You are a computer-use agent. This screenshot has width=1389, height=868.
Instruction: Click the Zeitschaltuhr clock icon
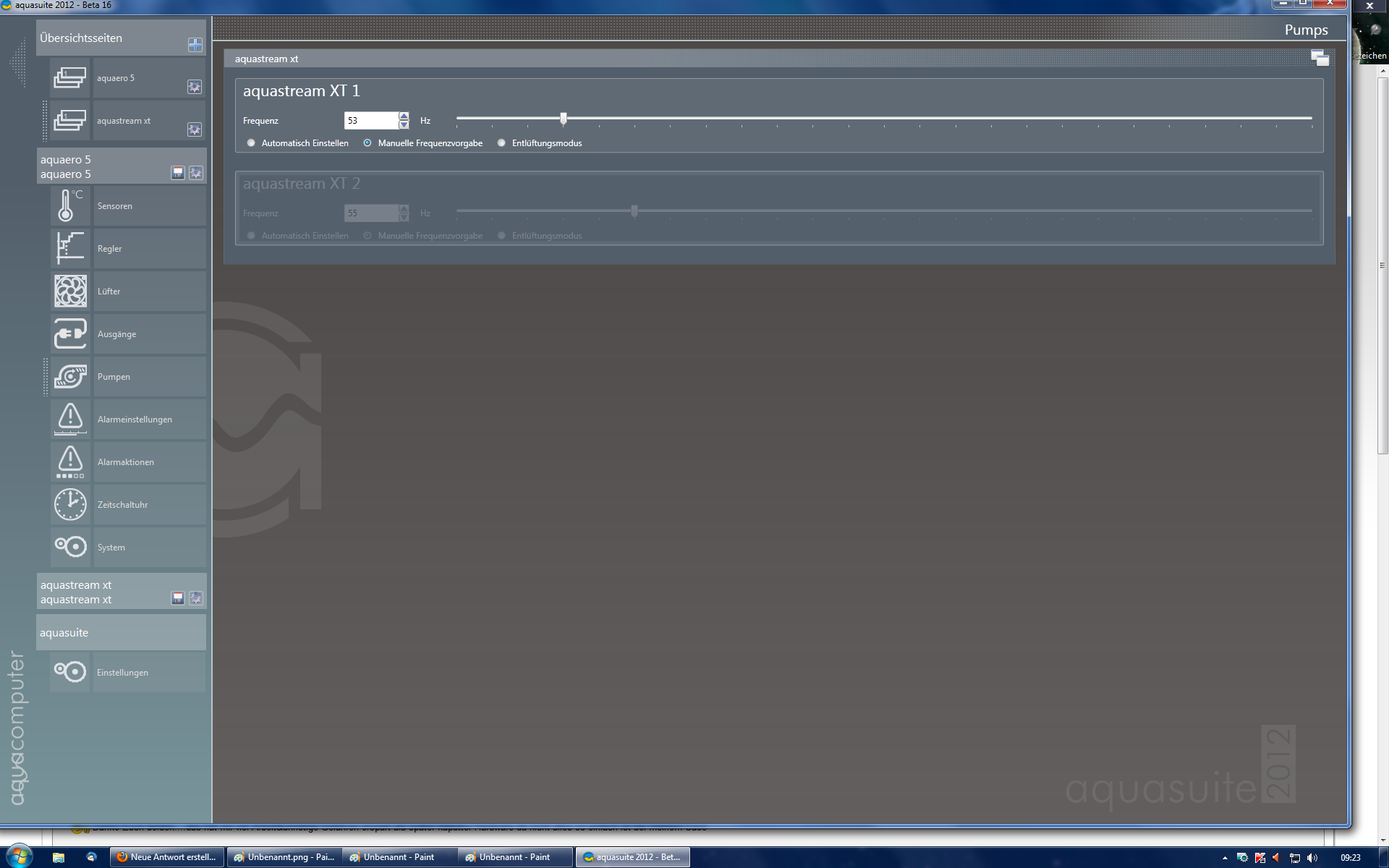(x=70, y=505)
